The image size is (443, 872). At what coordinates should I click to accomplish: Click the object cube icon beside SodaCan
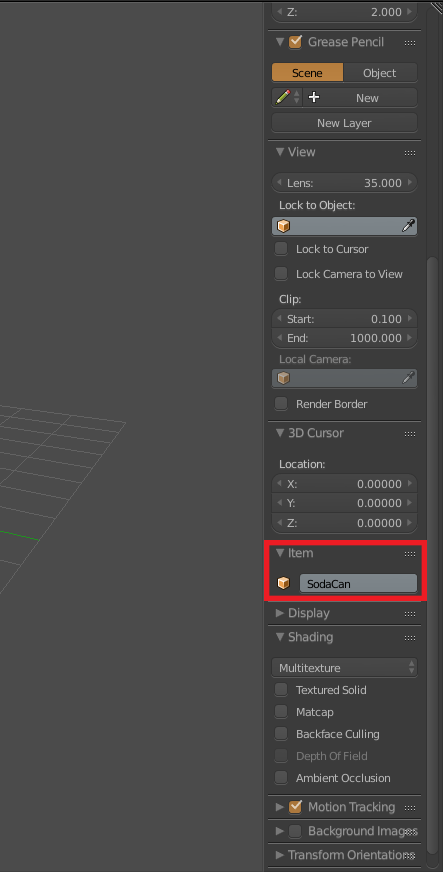point(283,583)
